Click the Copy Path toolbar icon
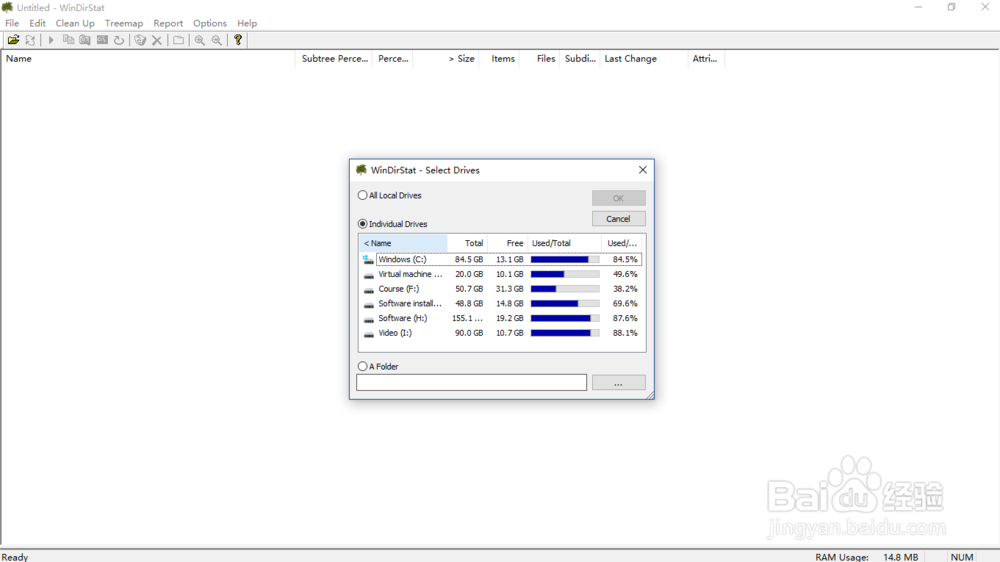Image resolution: width=1000 pixels, height=562 pixels. coord(68,40)
